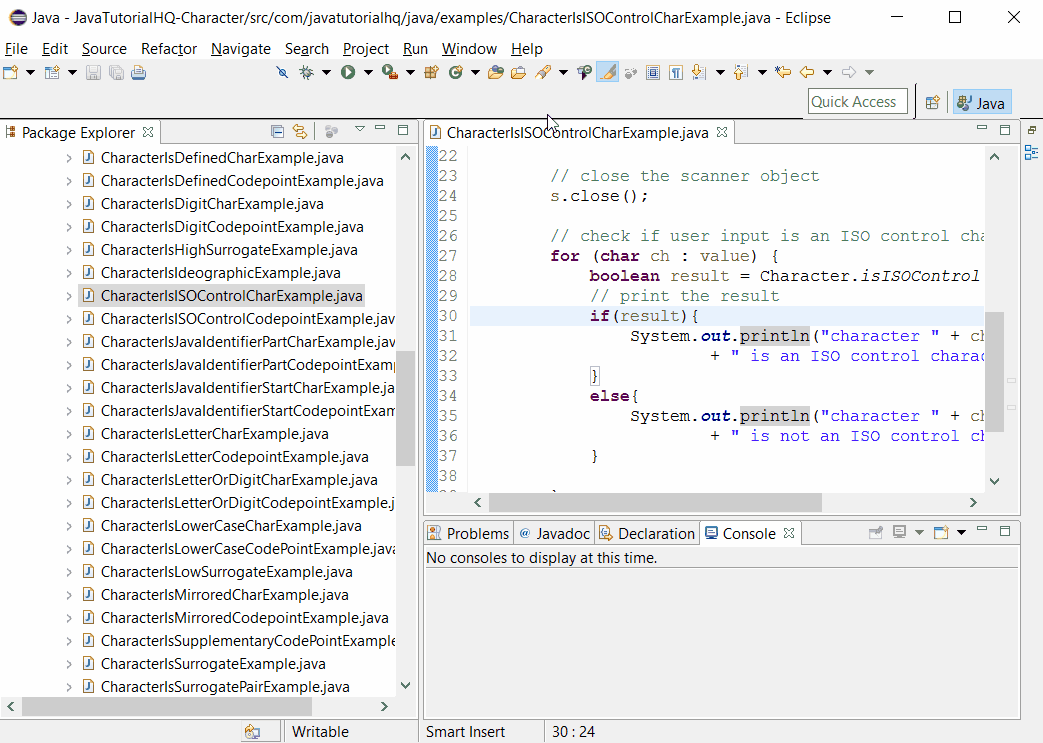The height and width of the screenshot is (743, 1043).
Task: Open the Refactor menu
Action: click(x=168, y=49)
